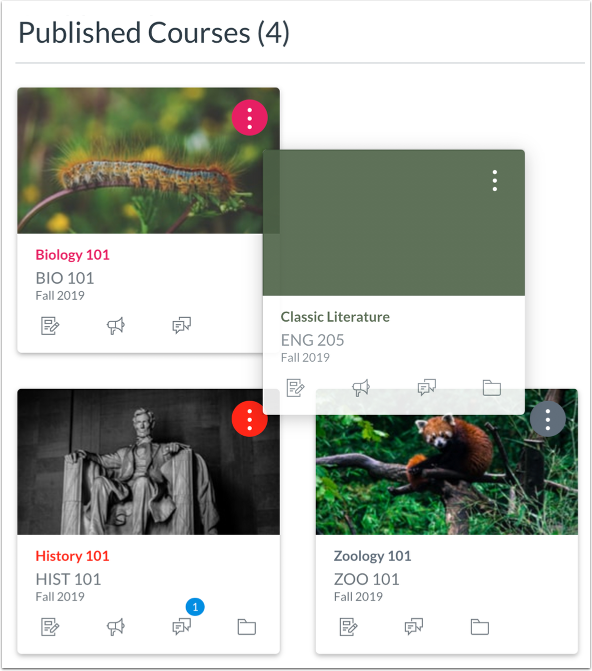592x671 pixels.
Task: Open History 101 discussions icon with badge
Action: click(181, 627)
